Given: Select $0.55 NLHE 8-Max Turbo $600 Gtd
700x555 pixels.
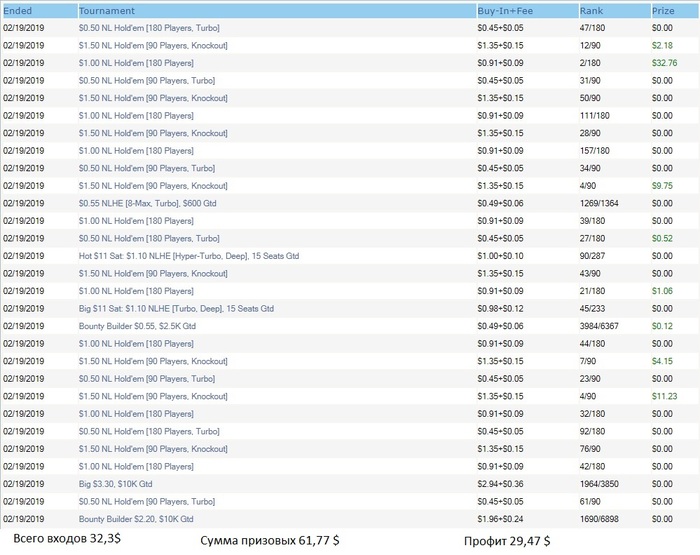Looking at the screenshot, I should click(147, 203).
